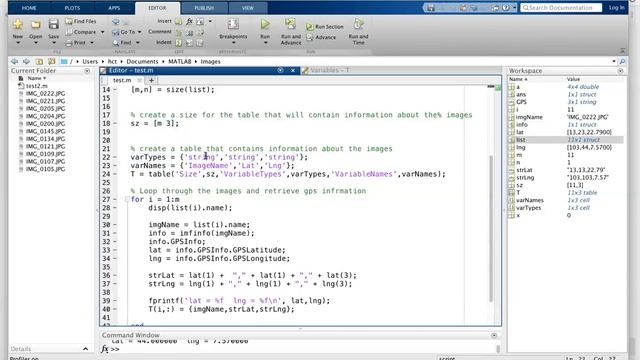
Task: Click the Advance button
Action: click(x=321, y=37)
